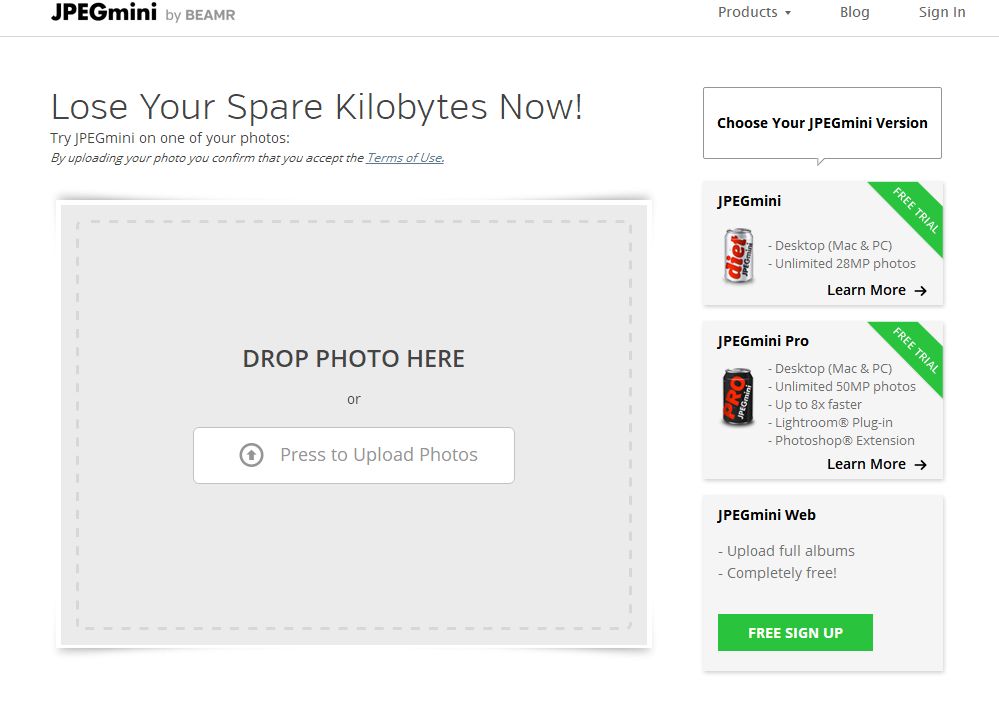Expand the Products dropdown menu
This screenshot has height=714, width=999.
pyautogui.click(x=754, y=12)
